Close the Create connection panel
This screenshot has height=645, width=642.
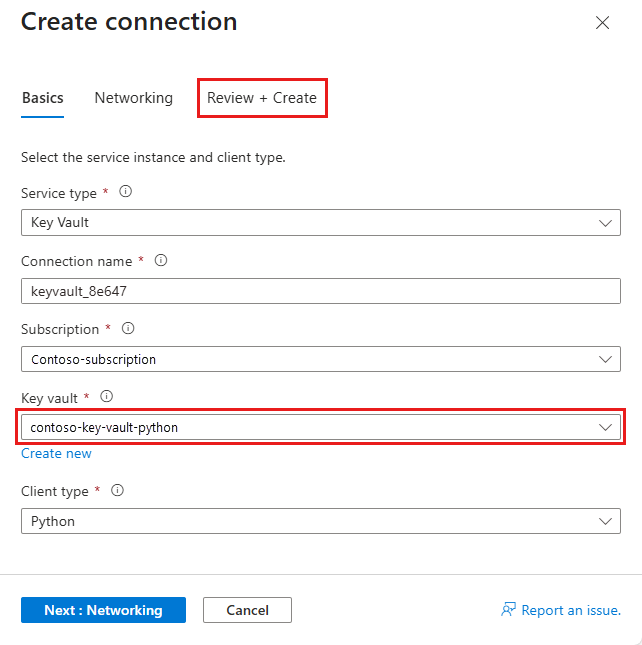coord(603,23)
